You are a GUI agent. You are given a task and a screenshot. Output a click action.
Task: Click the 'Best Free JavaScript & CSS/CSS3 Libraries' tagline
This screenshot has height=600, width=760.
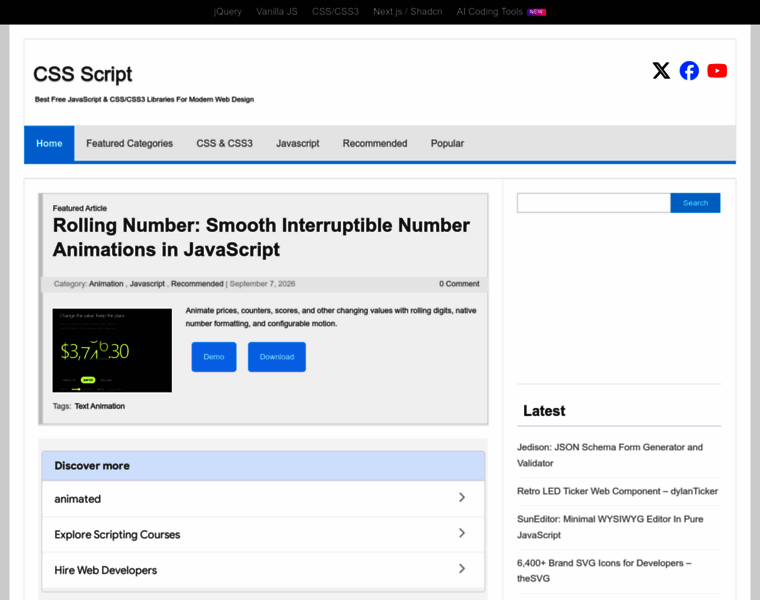[x=144, y=99]
